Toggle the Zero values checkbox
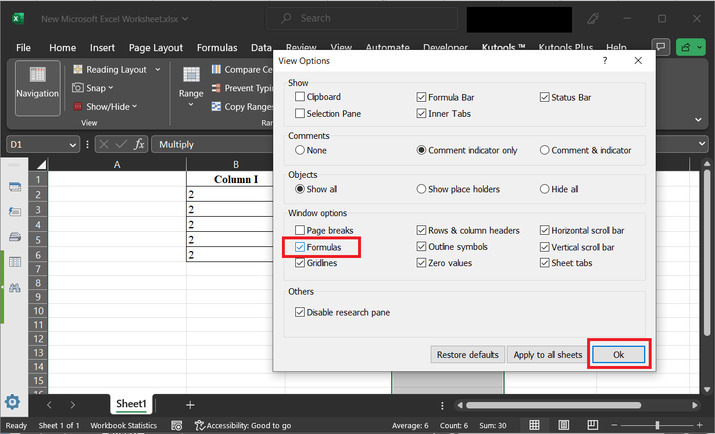Screen dimensions: 715x434 pos(421,263)
